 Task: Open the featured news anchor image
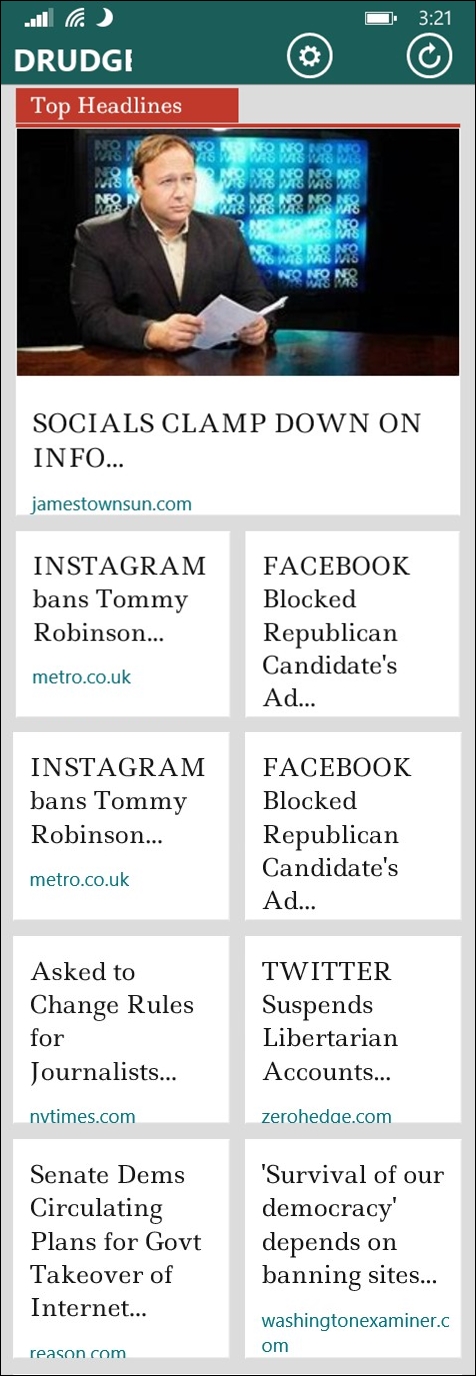click(x=238, y=252)
